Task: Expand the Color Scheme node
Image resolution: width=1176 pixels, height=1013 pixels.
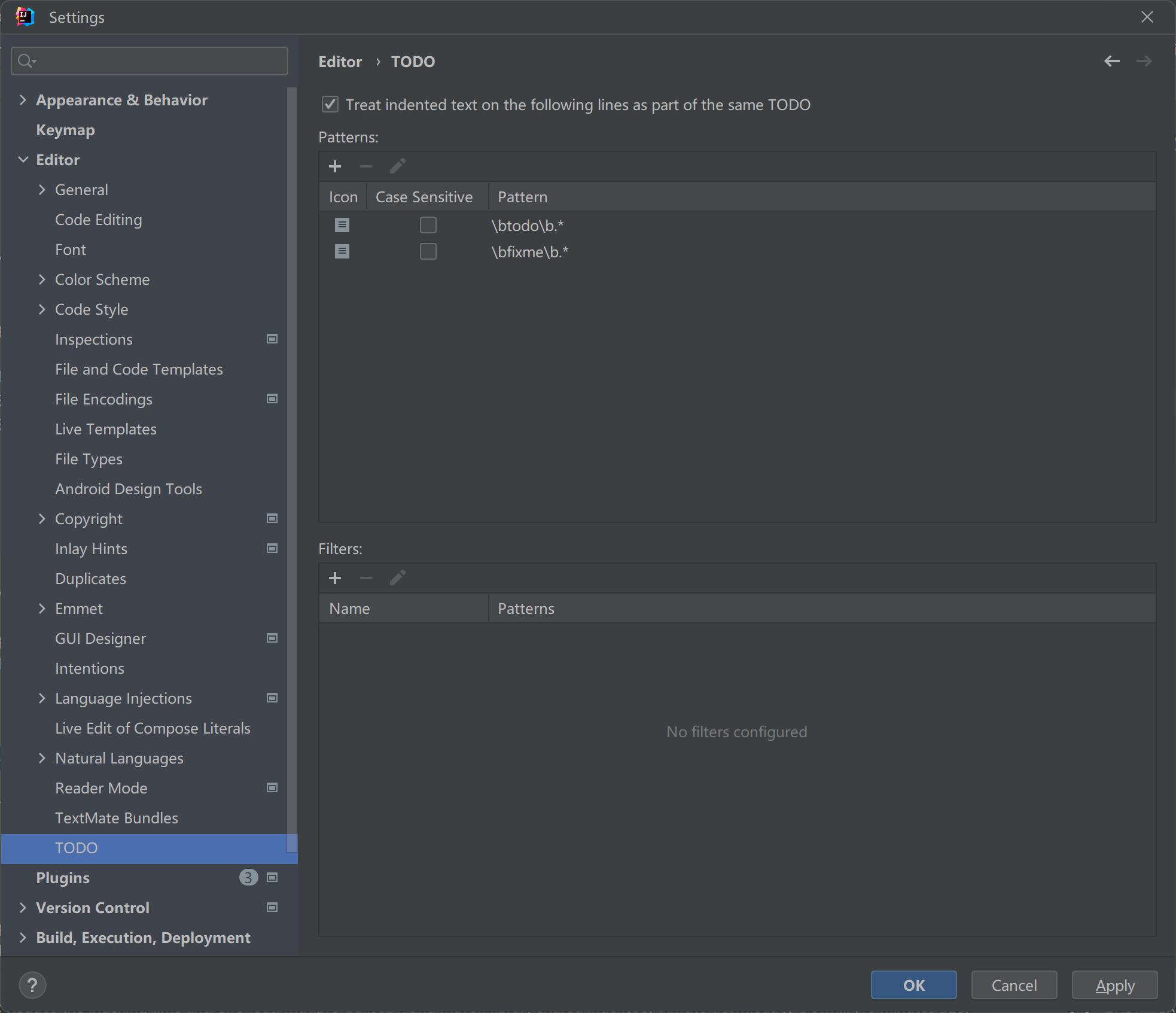Action: tap(42, 279)
